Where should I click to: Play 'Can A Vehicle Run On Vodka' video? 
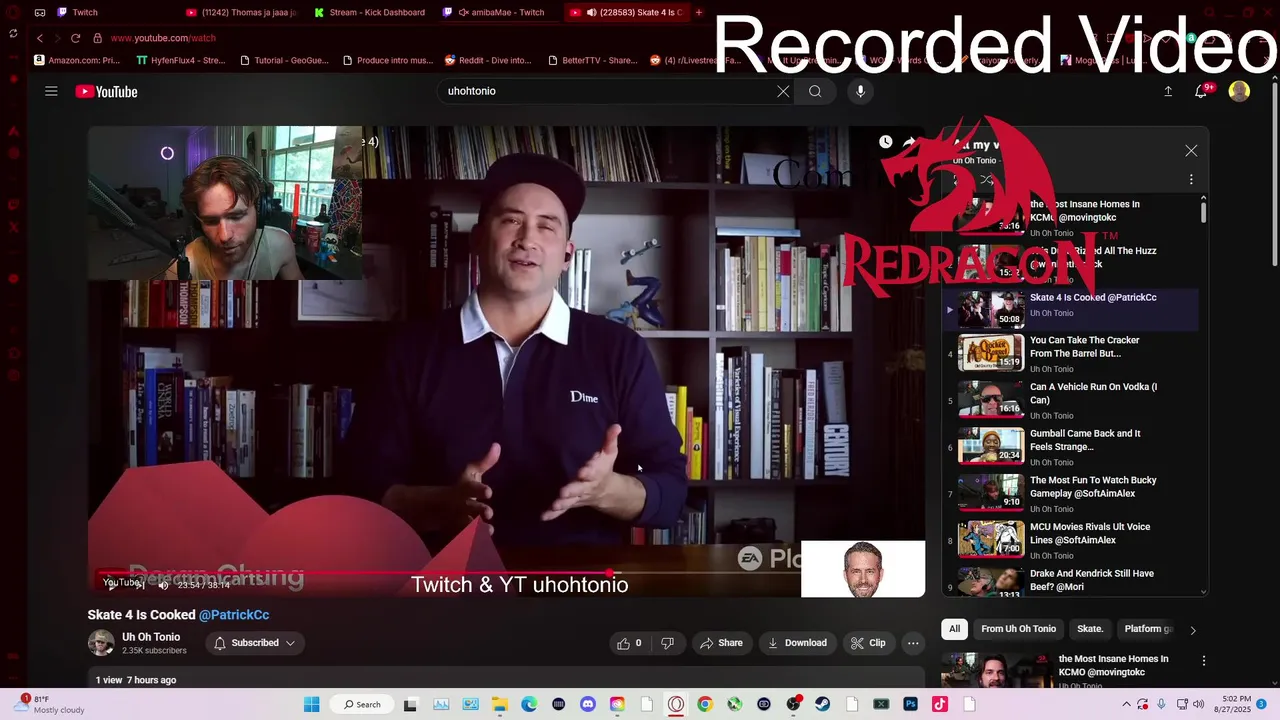(x=1070, y=400)
